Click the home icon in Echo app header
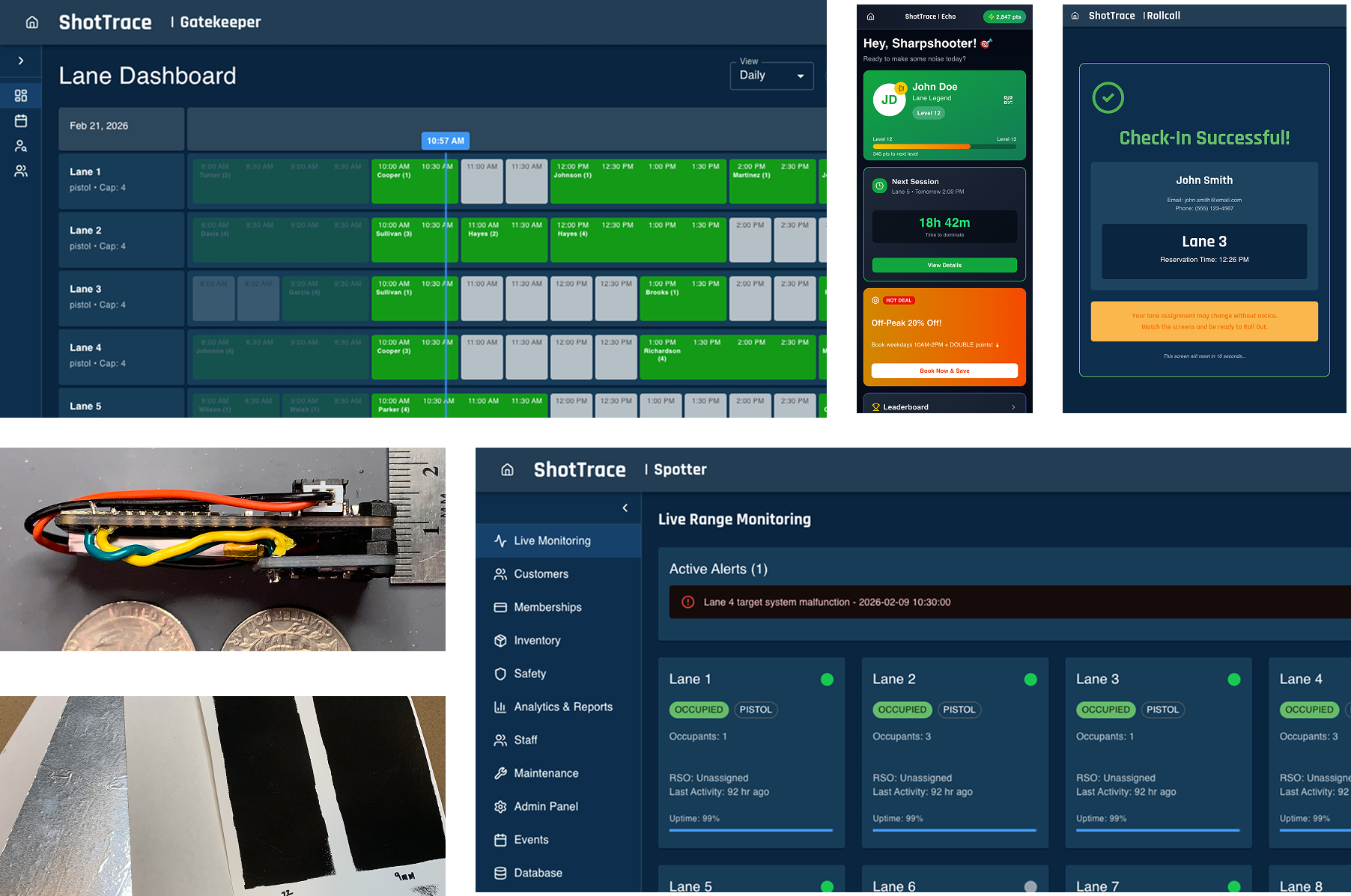1351x896 pixels. point(870,16)
